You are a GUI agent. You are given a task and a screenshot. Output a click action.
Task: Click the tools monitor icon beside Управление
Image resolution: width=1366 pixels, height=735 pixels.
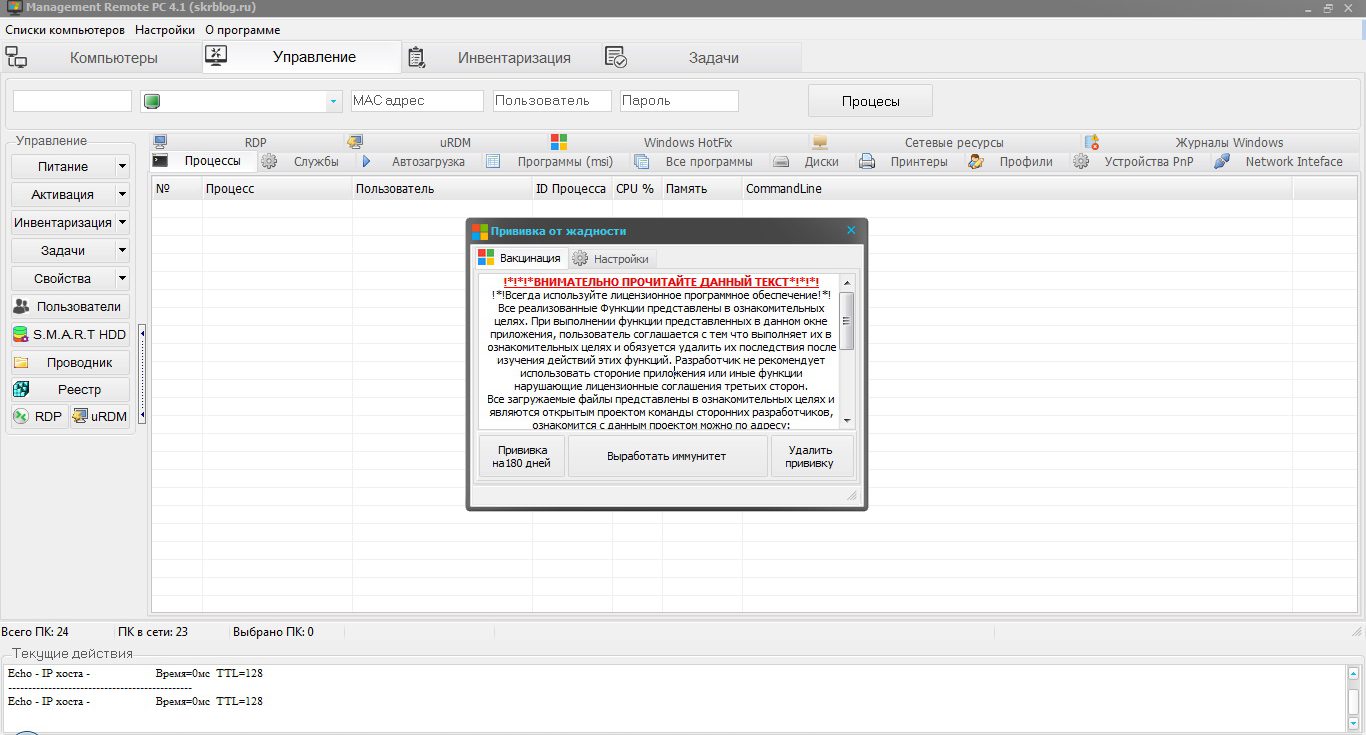216,57
